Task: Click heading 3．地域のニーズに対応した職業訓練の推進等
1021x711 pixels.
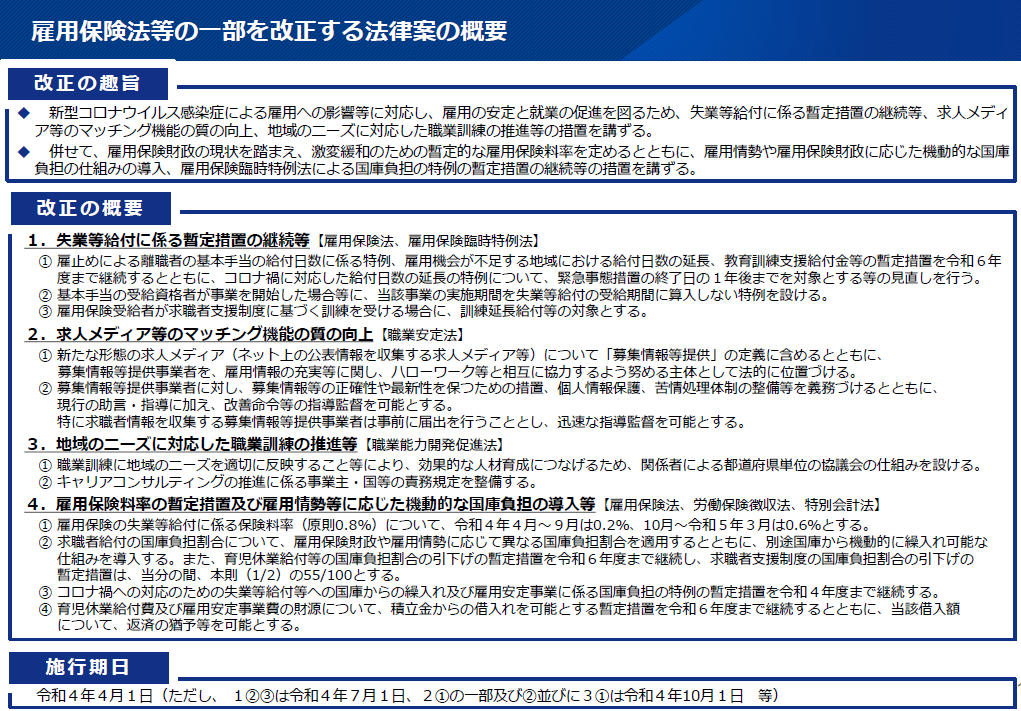Action: (192, 444)
